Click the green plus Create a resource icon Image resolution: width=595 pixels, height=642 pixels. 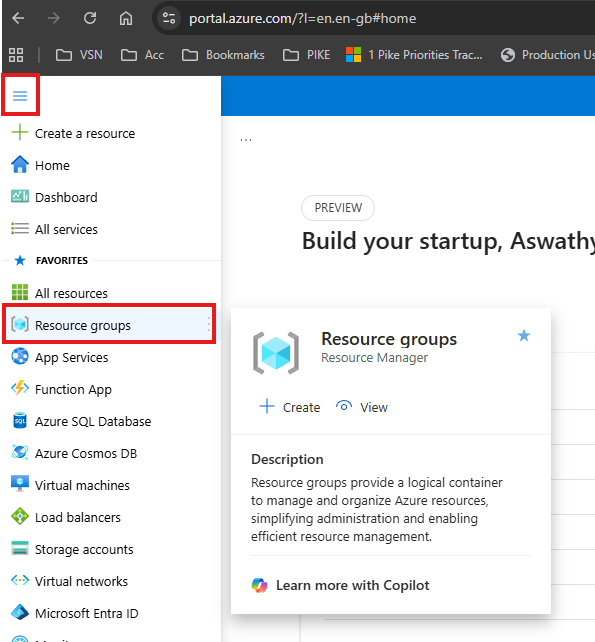(x=20, y=133)
